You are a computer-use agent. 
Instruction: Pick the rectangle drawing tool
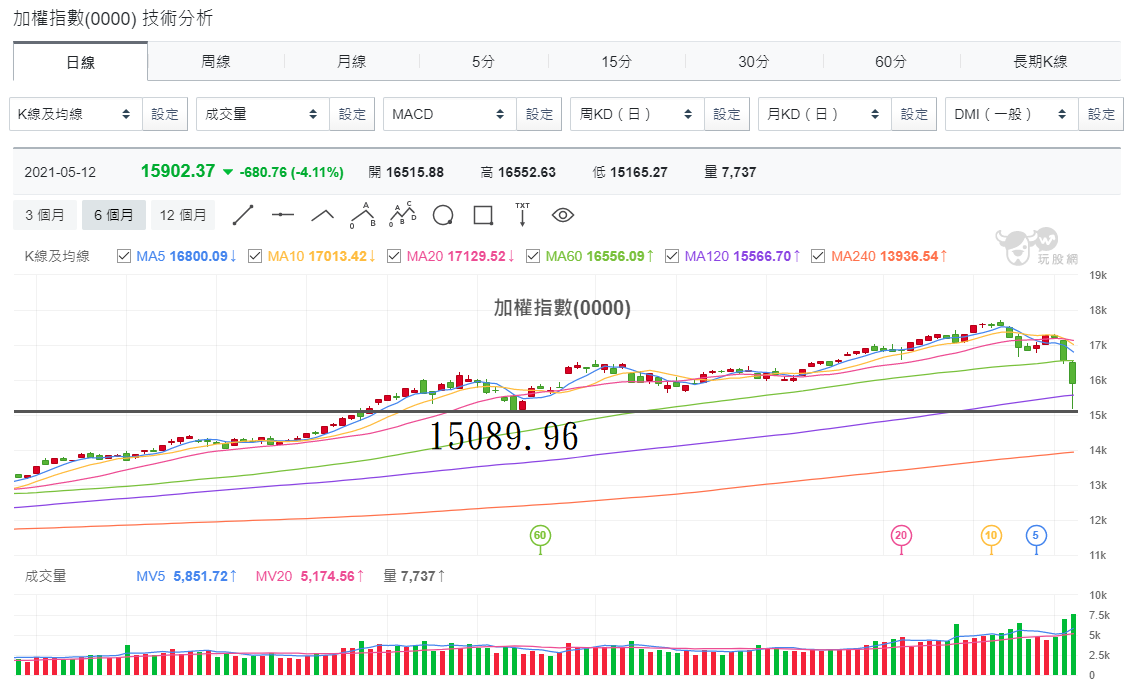pyautogui.click(x=483, y=215)
